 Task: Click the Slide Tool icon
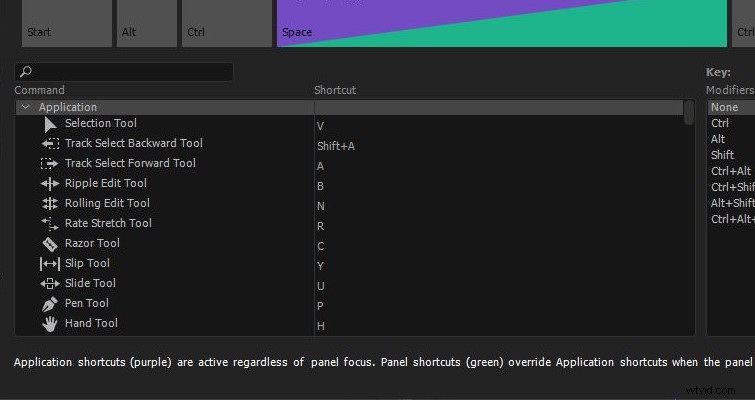click(x=50, y=284)
